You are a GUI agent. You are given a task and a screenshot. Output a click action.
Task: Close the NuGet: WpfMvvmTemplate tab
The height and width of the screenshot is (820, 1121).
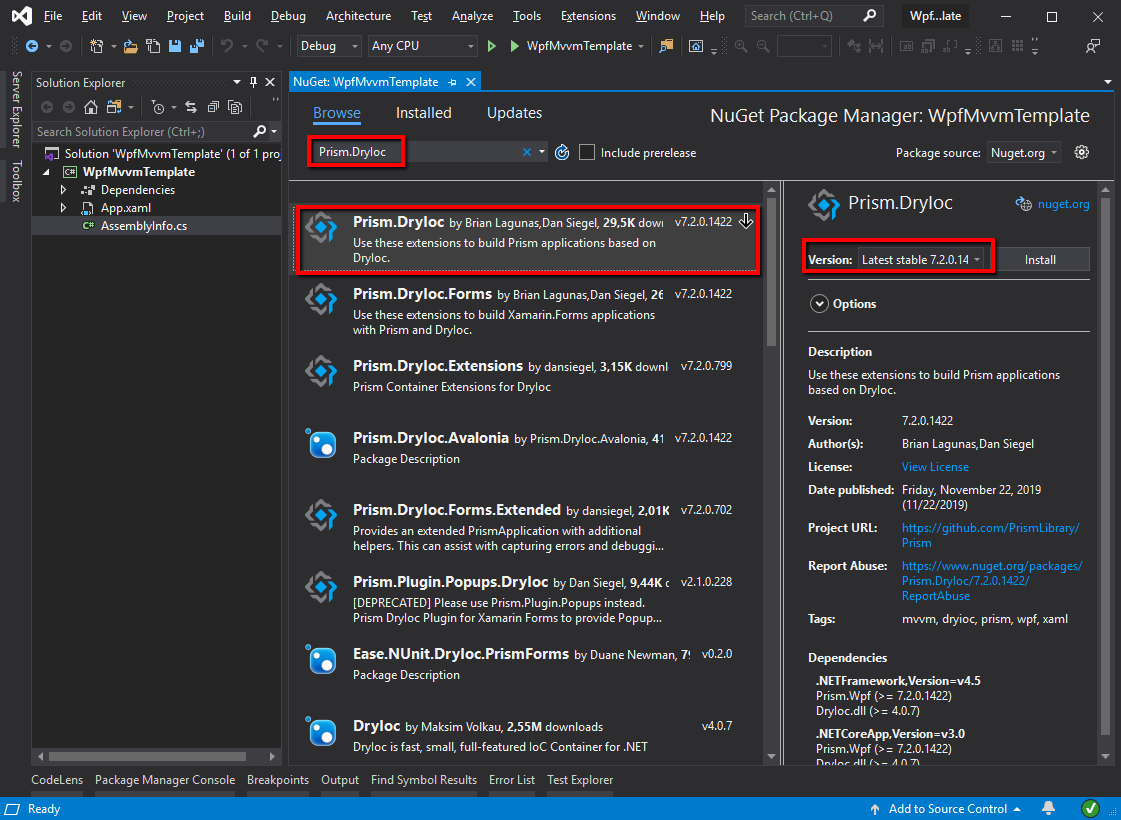tap(471, 82)
